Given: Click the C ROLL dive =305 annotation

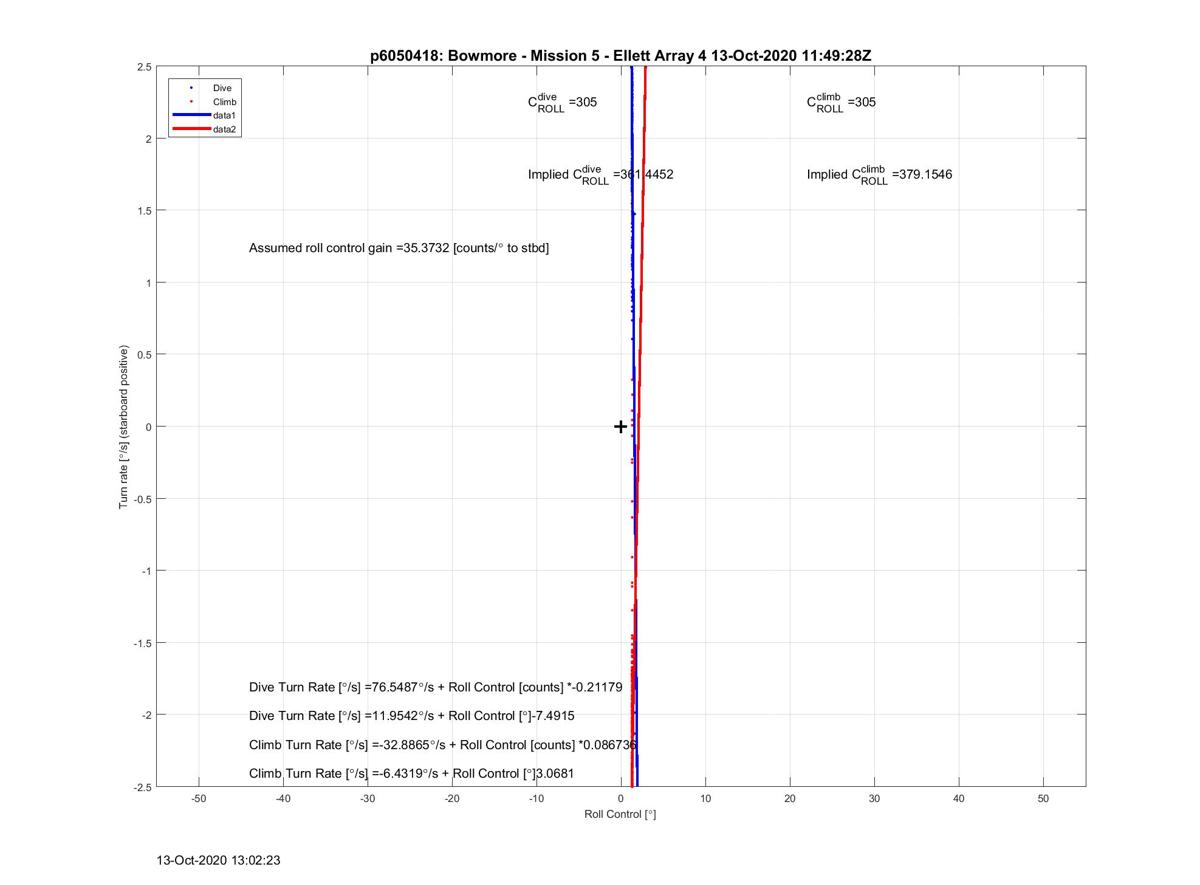Looking at the screenshot, I should [562, 102].
